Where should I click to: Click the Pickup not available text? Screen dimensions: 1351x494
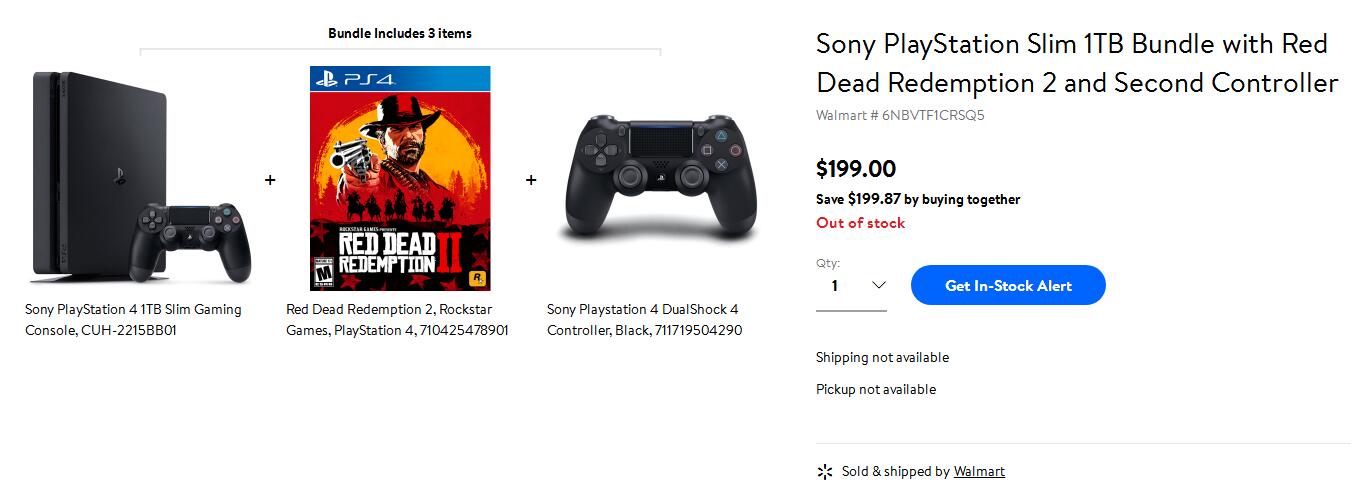(x=876, y=390)
